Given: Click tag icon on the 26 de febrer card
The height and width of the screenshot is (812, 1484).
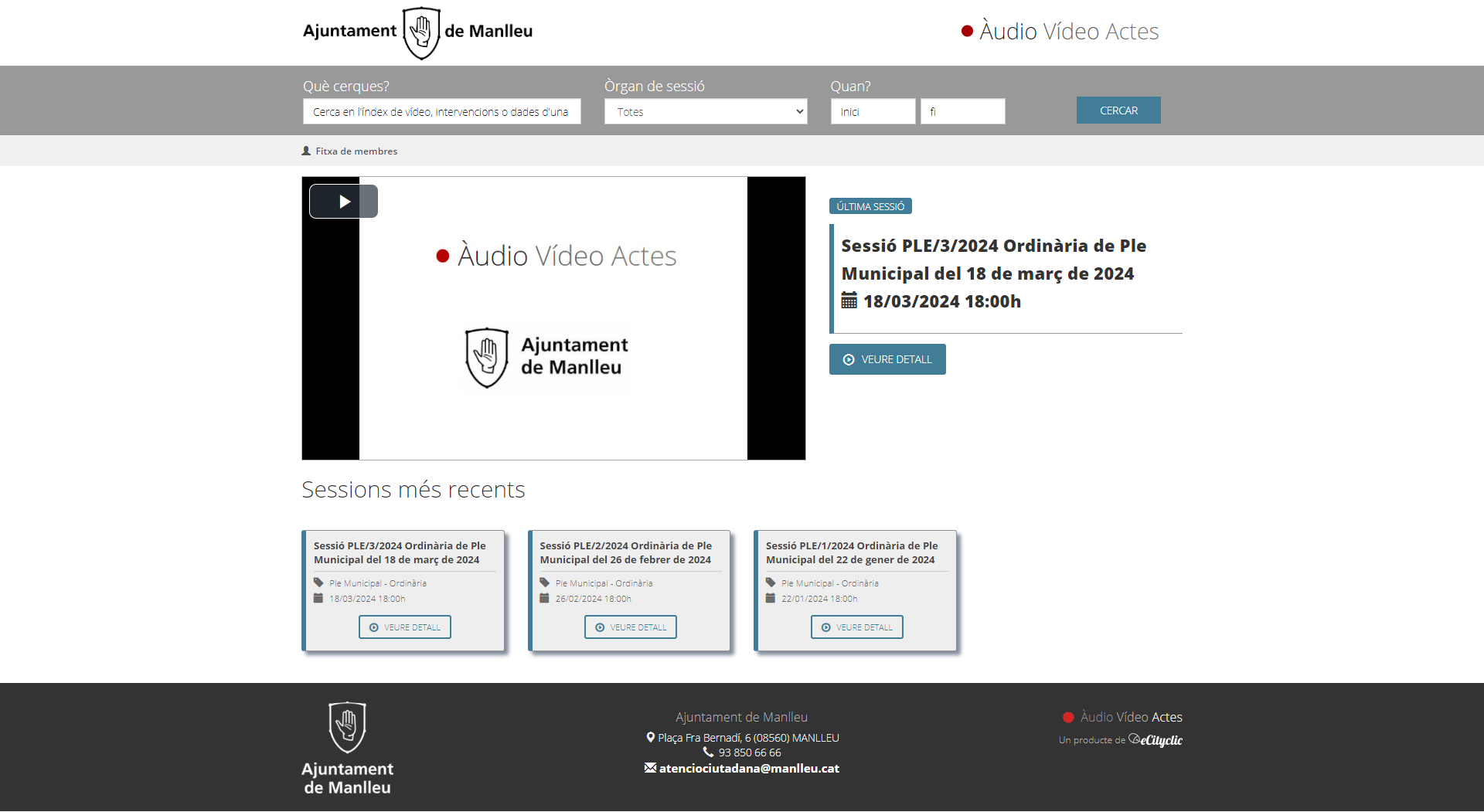Looking at the screenshot, I should 544,583.
